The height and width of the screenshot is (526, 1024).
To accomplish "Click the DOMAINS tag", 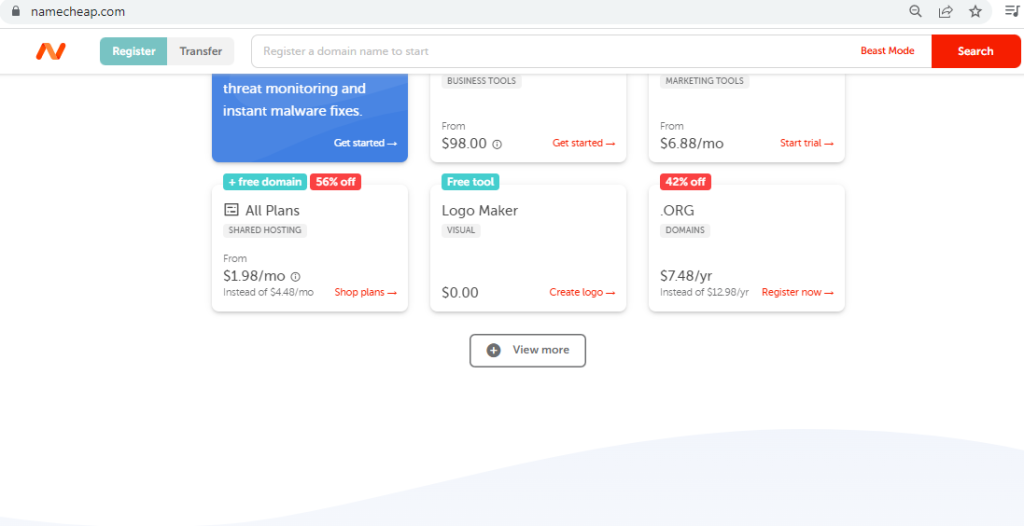I will (x=685, y=230).
